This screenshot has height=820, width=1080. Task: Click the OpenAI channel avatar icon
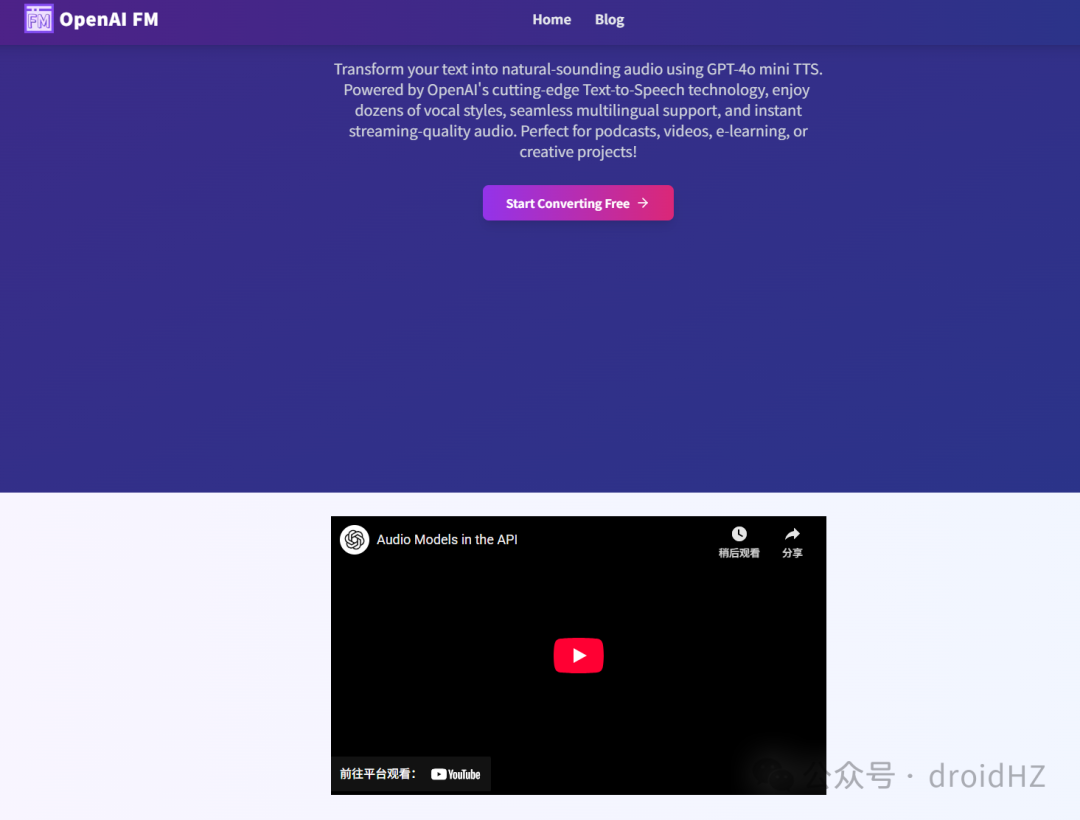pyautogui.click(x=355, y=540)
